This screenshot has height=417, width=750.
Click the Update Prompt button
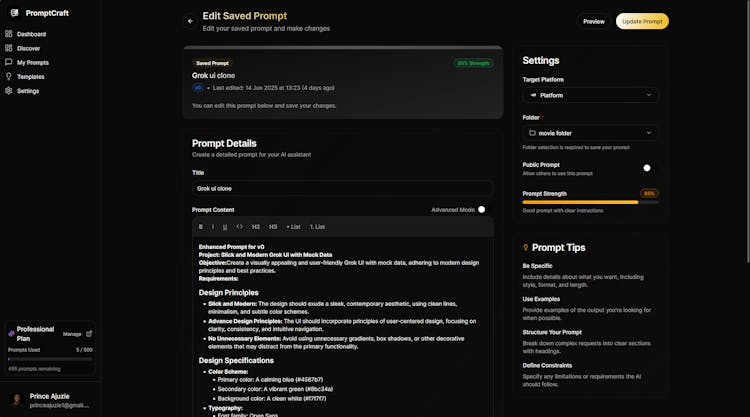tap(642, 21)
